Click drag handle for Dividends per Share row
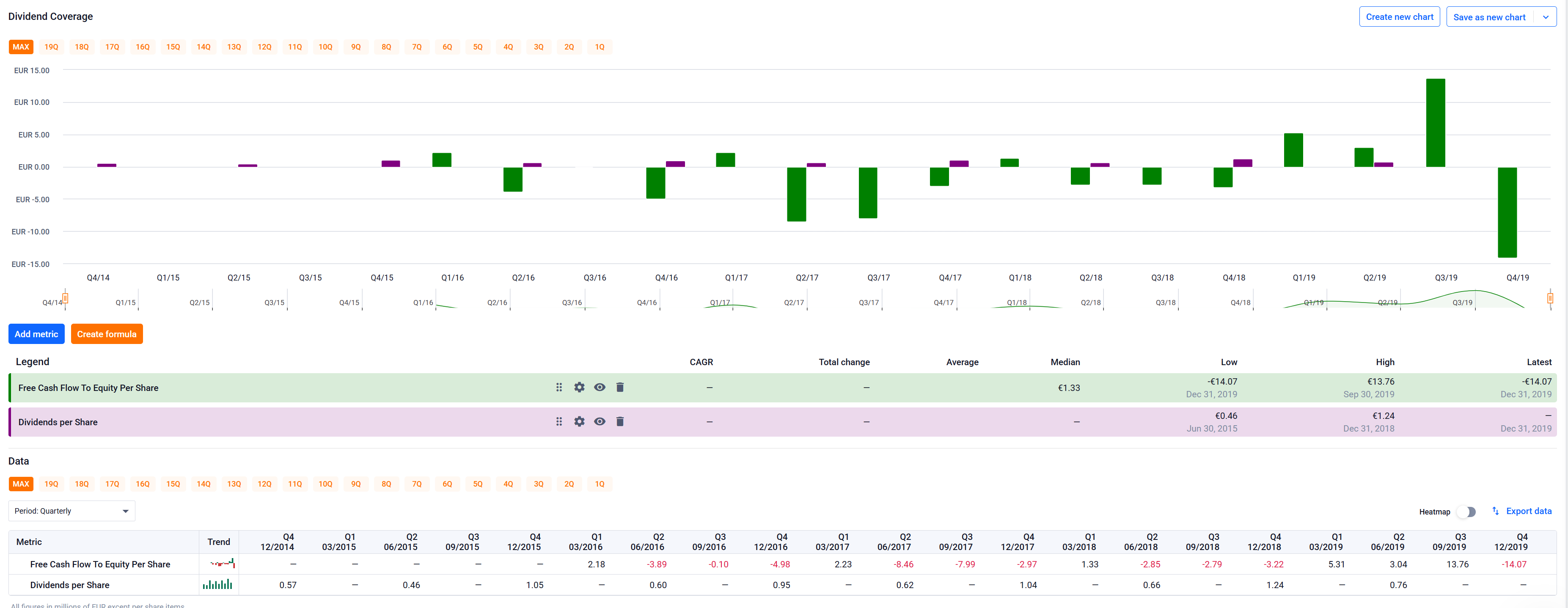Viewport: 1568px width, 608px height. [559, 421]
